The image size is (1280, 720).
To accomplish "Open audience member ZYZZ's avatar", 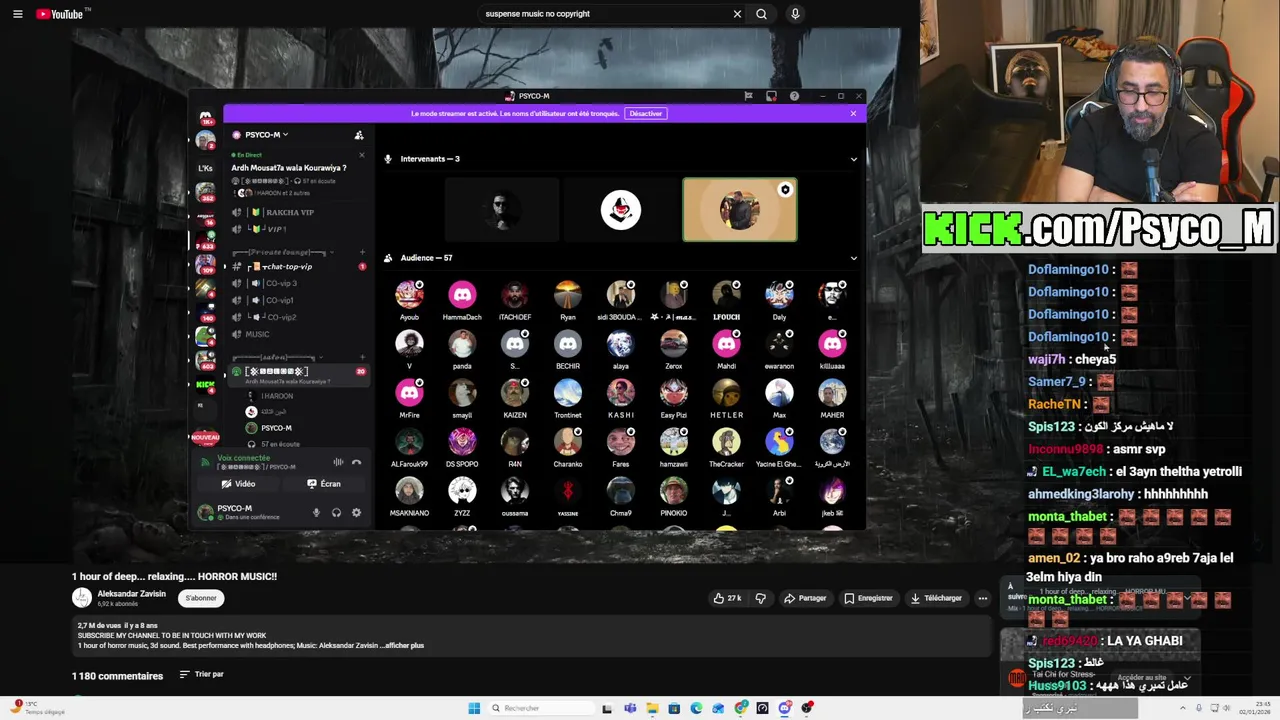I will tap(462, 490).
